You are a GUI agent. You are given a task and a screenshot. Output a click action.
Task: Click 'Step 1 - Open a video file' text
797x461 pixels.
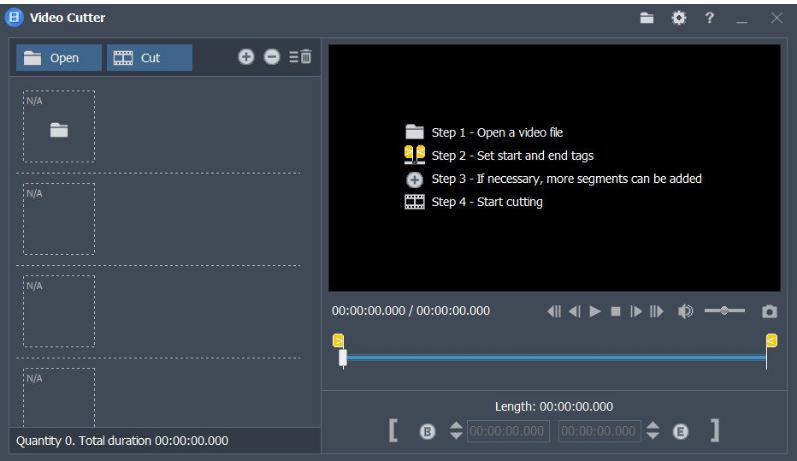click(x=497, y=133)
